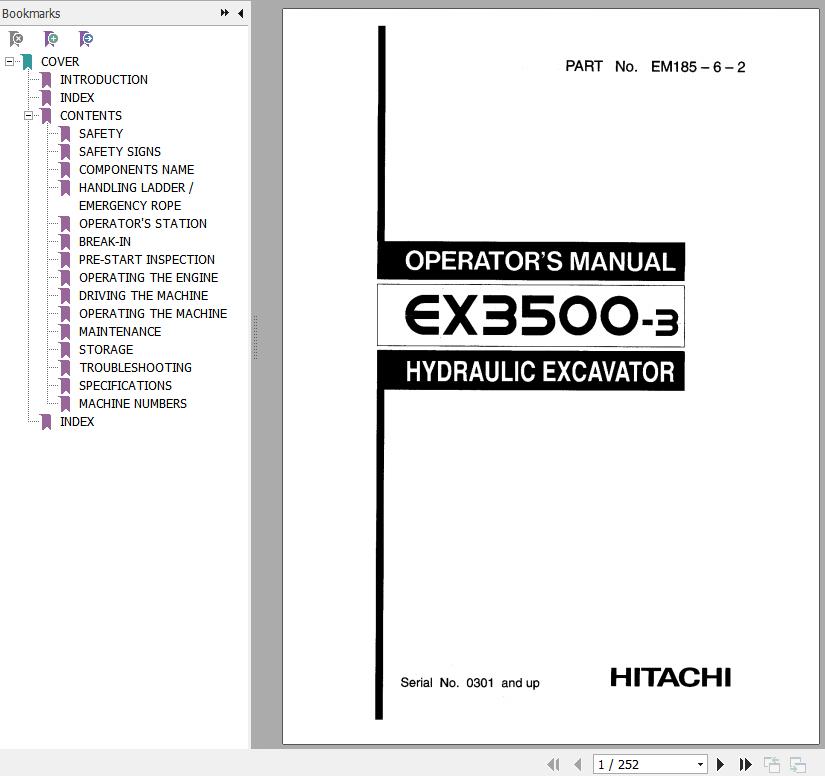This screenshot has width=825, height=776.
Task: Click the delete bookmark icon
Action: click(x=16, y=39)
